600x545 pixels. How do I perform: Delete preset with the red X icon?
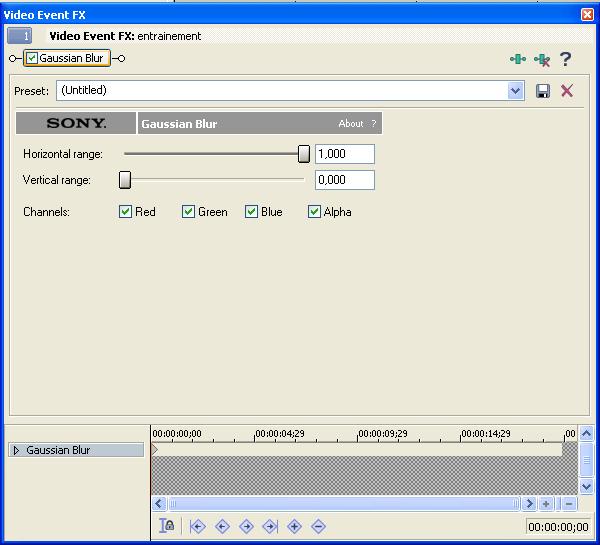coord(567,91)
